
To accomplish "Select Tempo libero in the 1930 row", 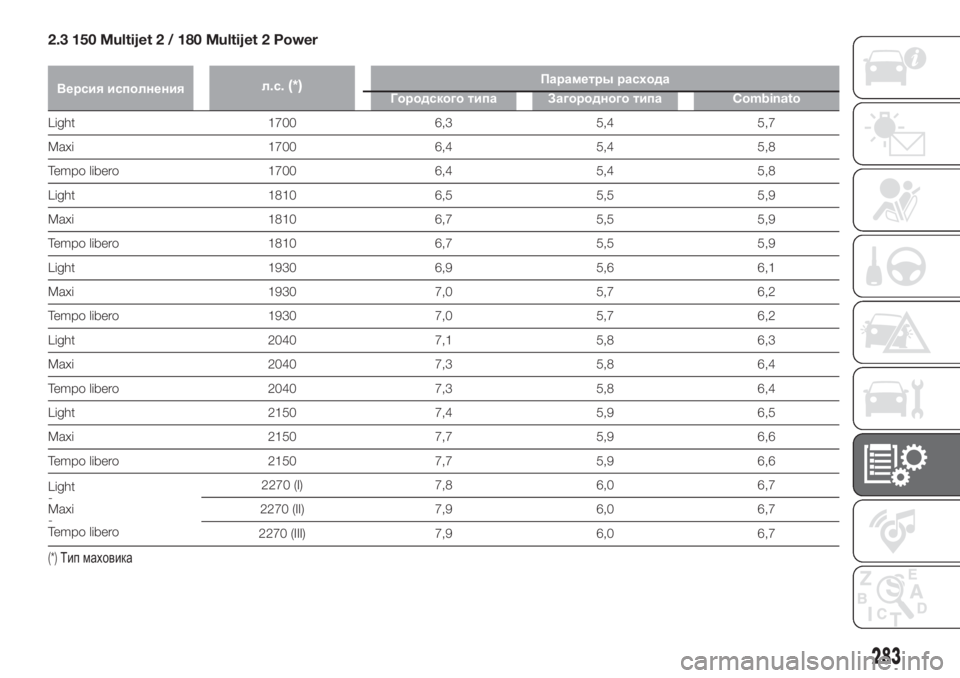I will [83, 316].
